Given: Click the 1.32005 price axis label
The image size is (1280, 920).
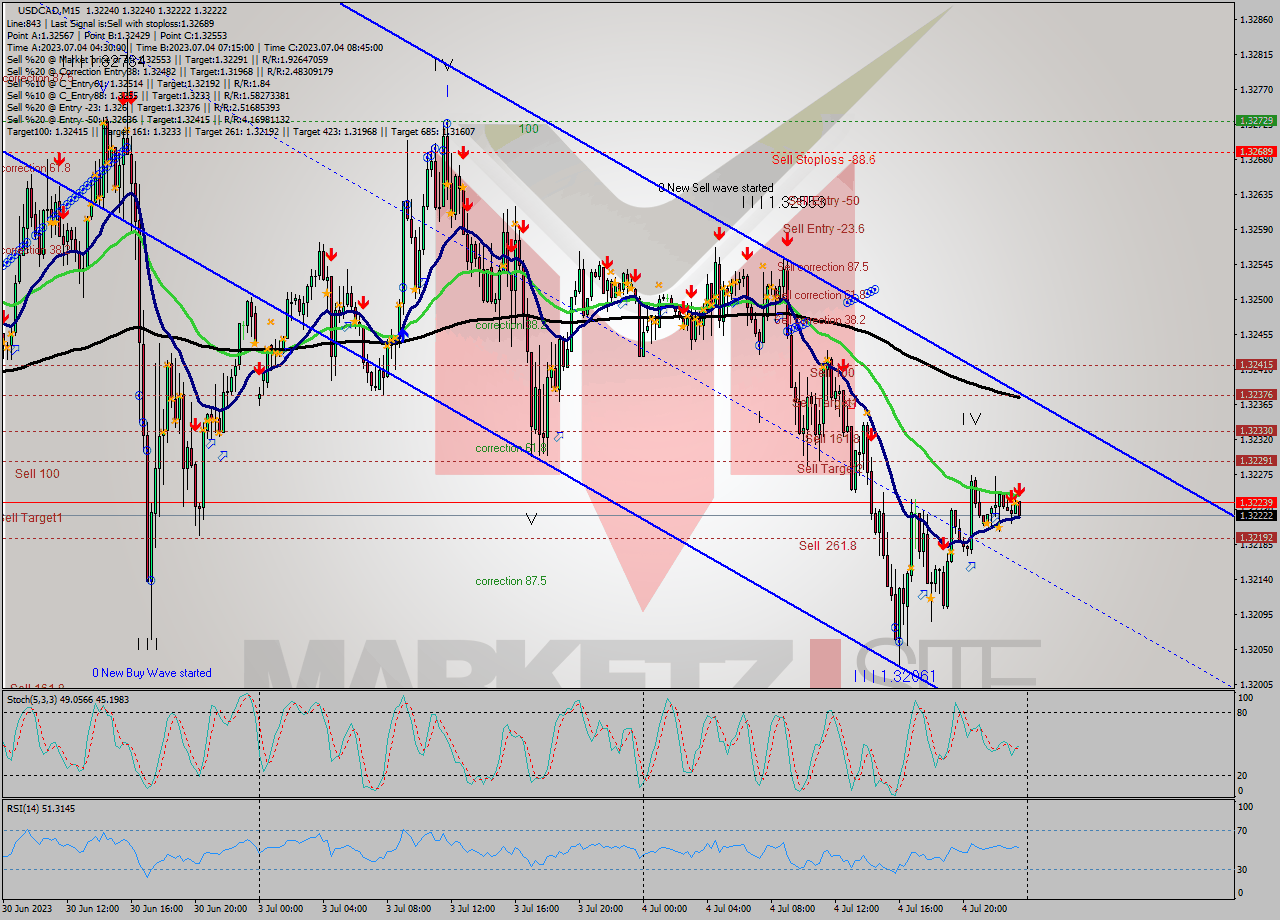Looking at the screenshot, I should coord(1255,685).
